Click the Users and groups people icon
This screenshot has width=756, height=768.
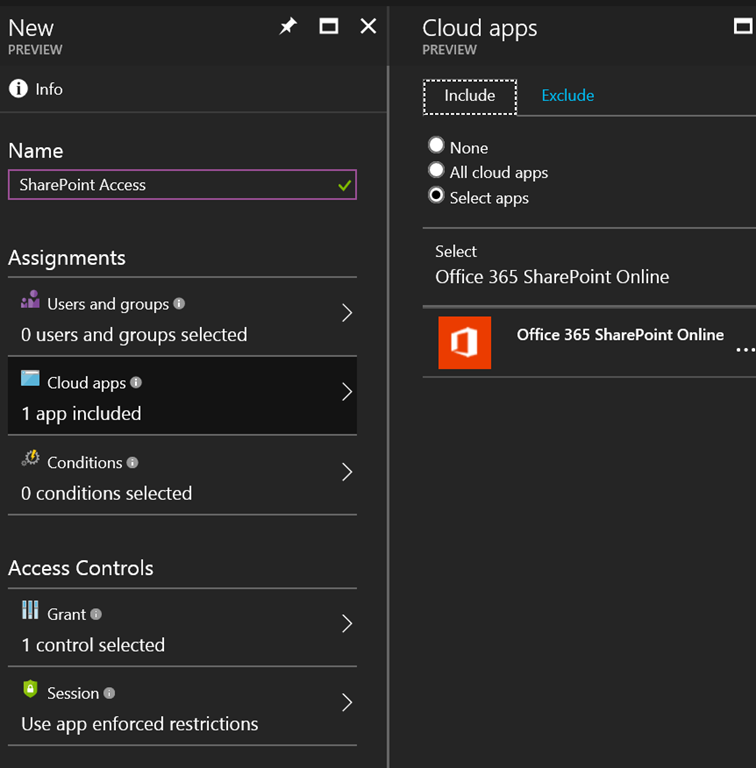[31, 300]
